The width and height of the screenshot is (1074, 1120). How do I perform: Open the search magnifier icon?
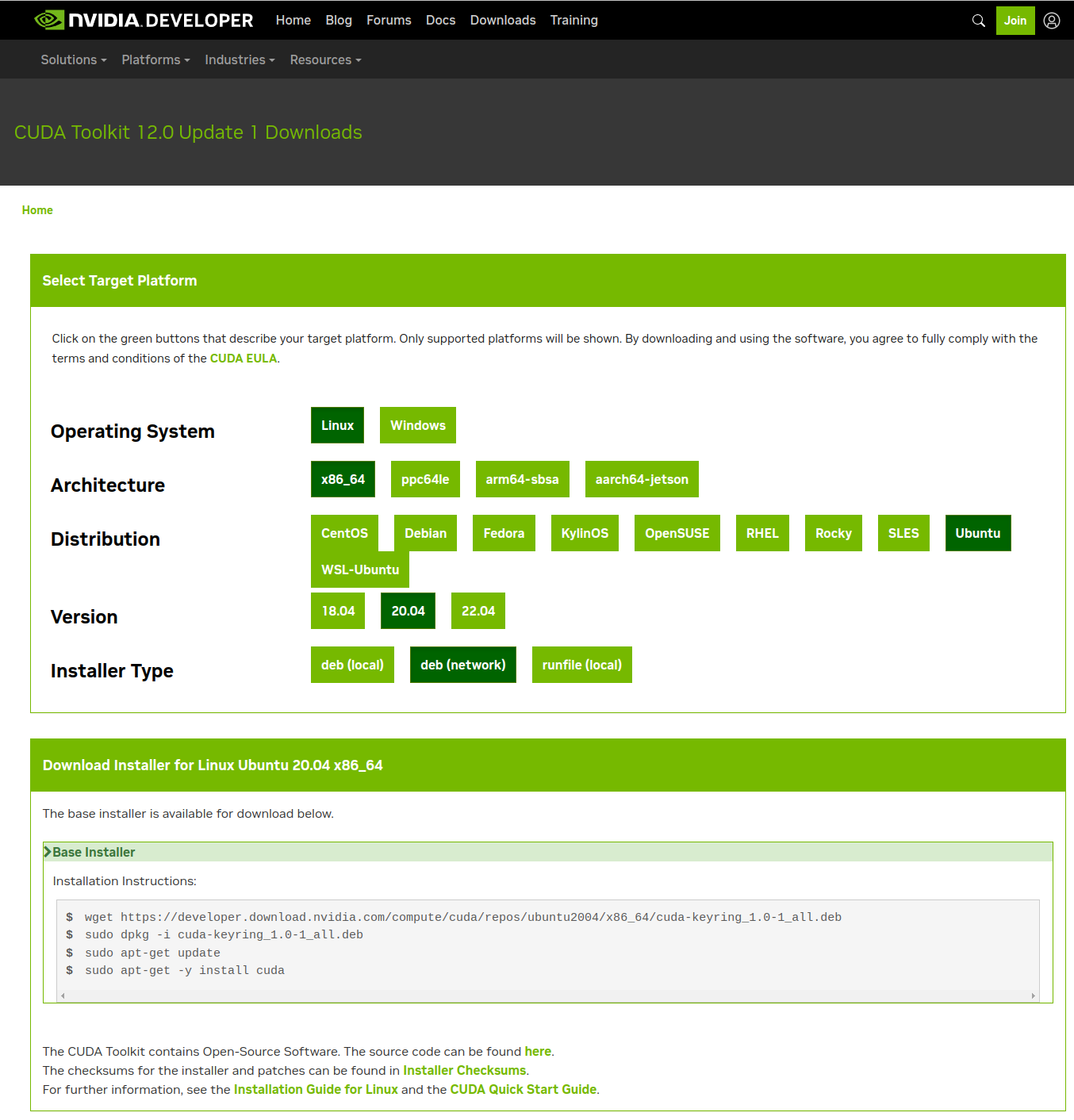point(979,21)
